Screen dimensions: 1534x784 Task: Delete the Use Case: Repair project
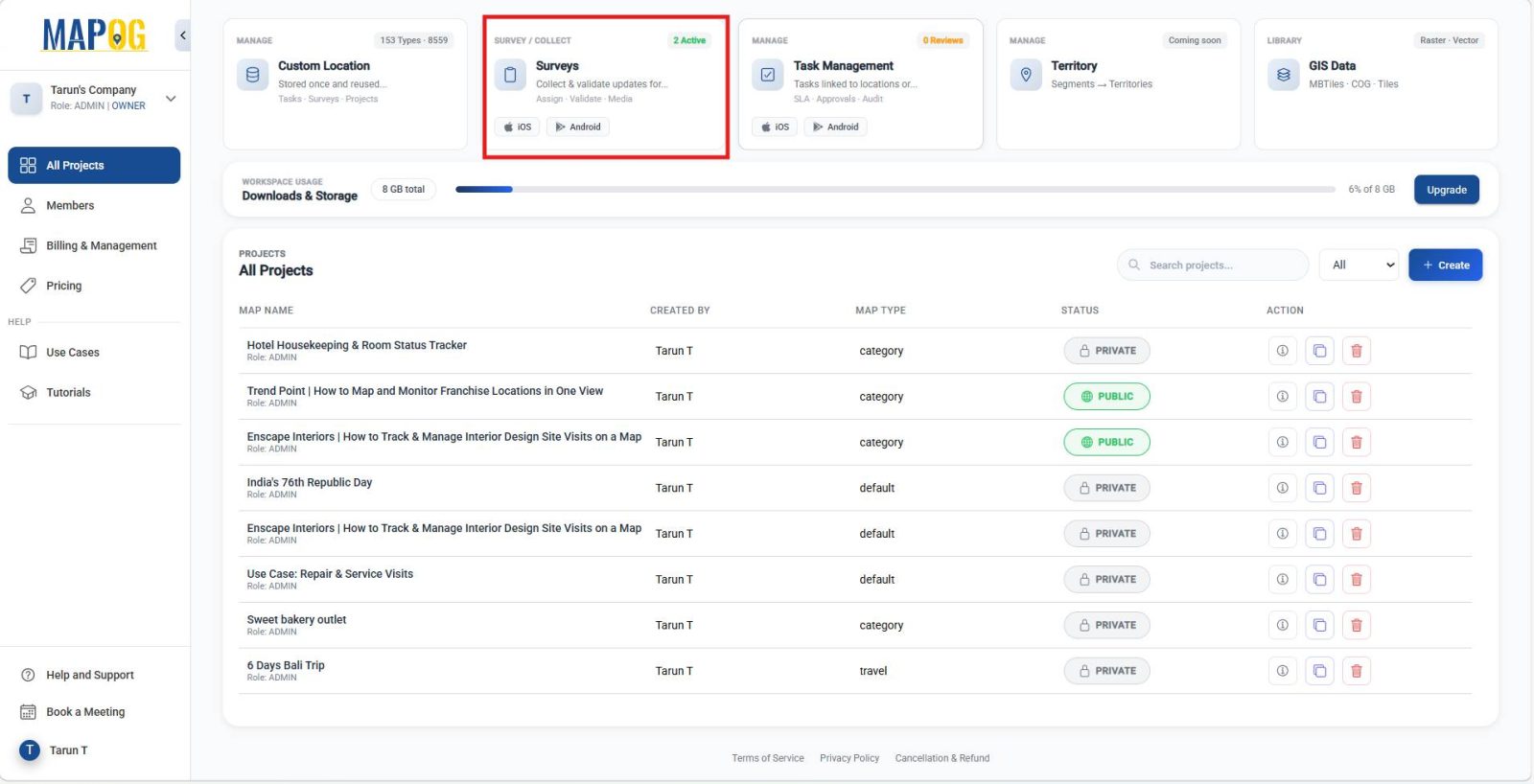pyautogui.click(x=1357, y=580)
